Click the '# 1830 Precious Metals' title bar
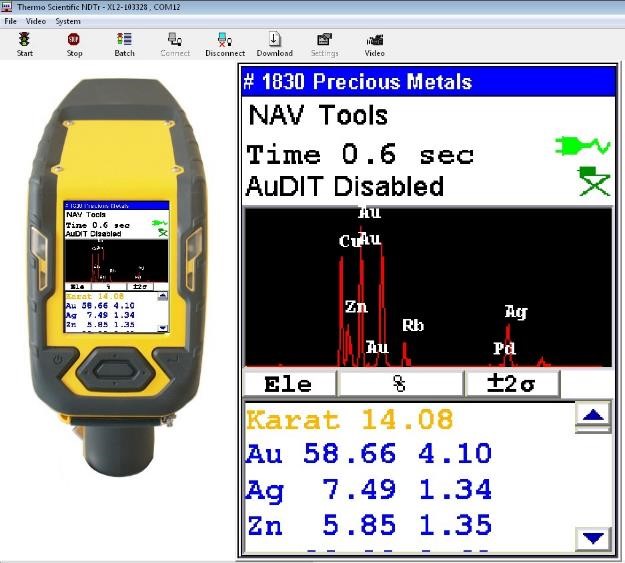The width and height of the screenshot is (625, 563). pos(428,81)
